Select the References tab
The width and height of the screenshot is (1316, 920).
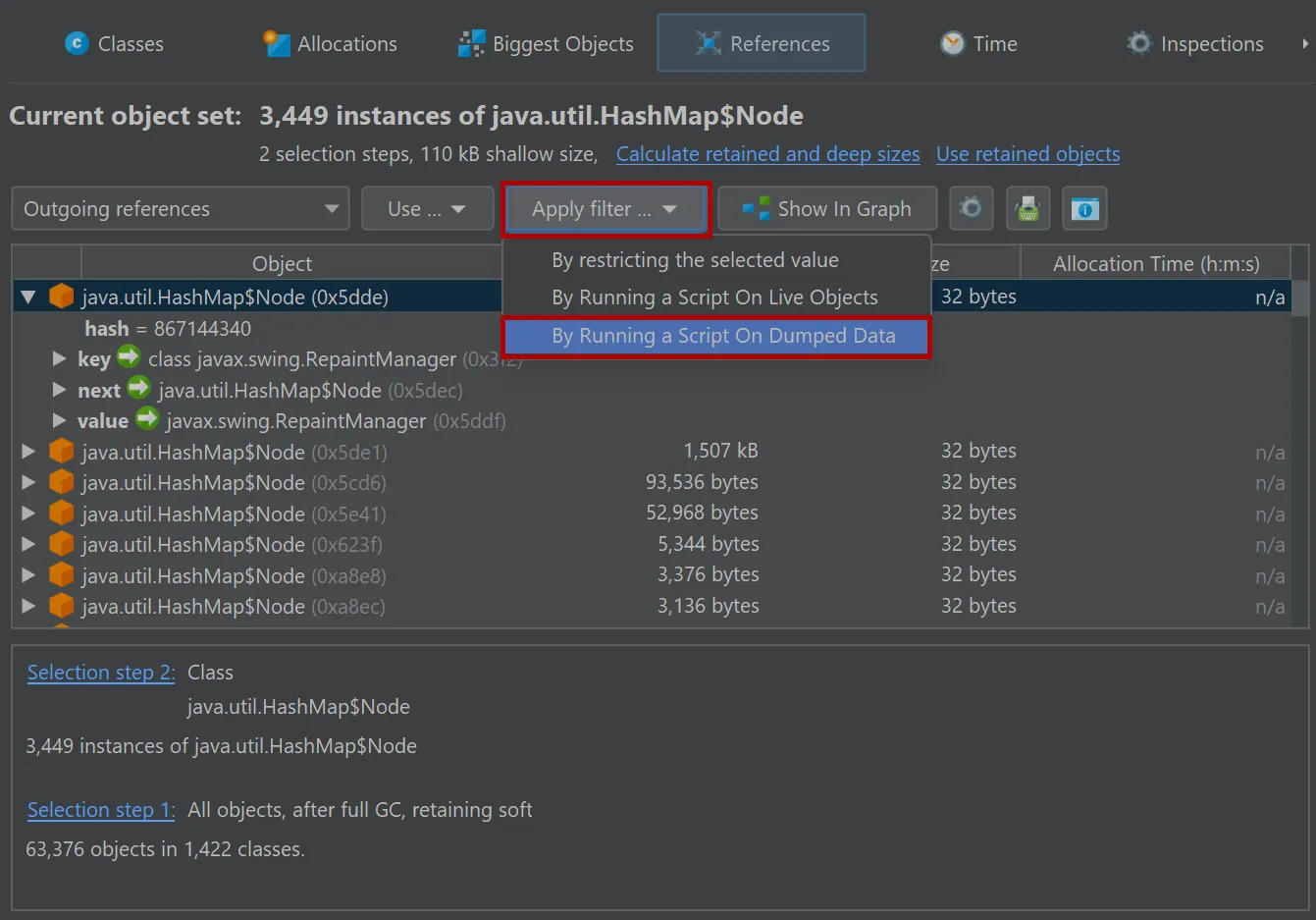(762, 43)
